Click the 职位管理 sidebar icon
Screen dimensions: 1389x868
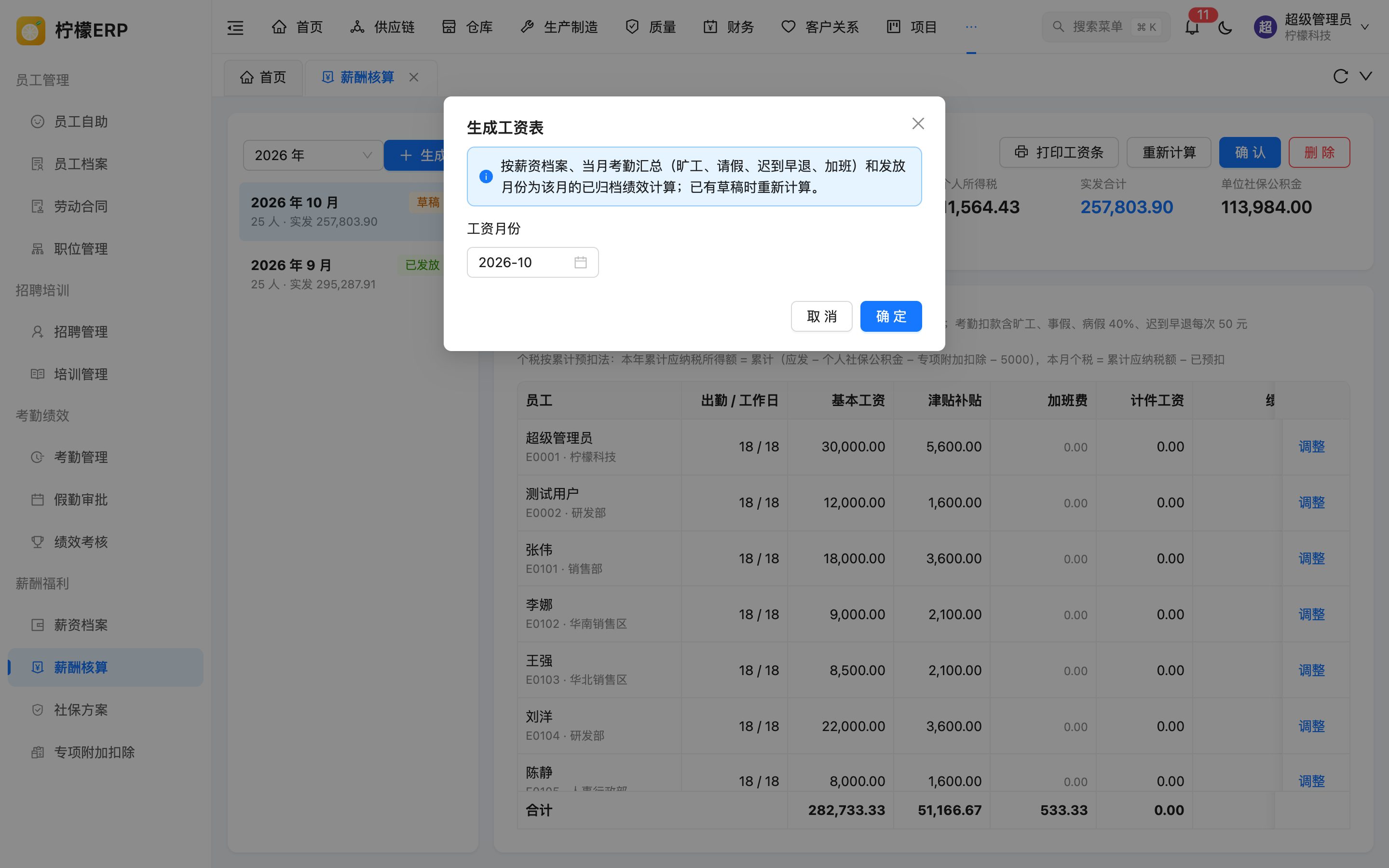[x=37, y=249]
